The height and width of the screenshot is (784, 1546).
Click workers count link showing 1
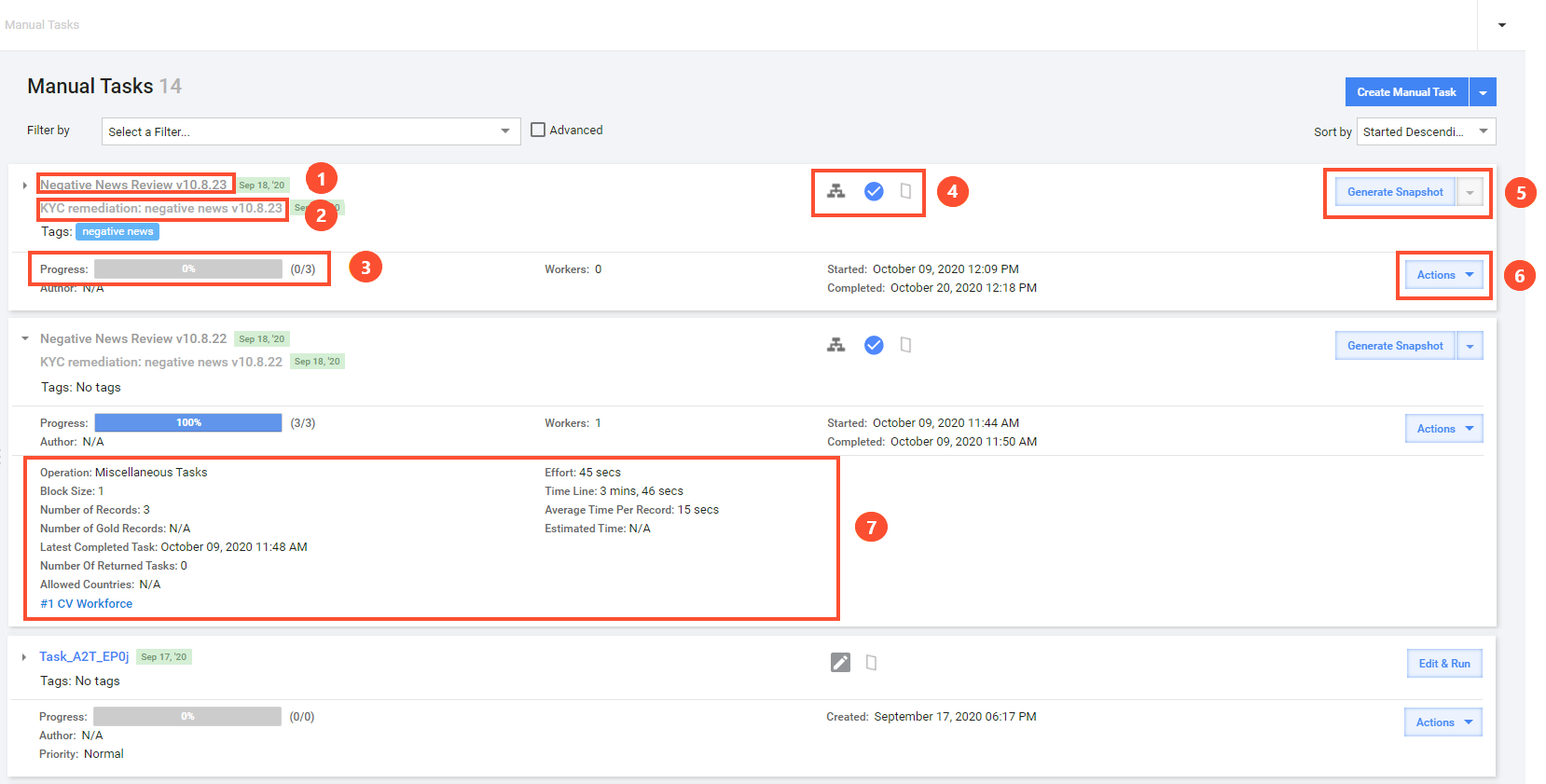coord(598,423)
